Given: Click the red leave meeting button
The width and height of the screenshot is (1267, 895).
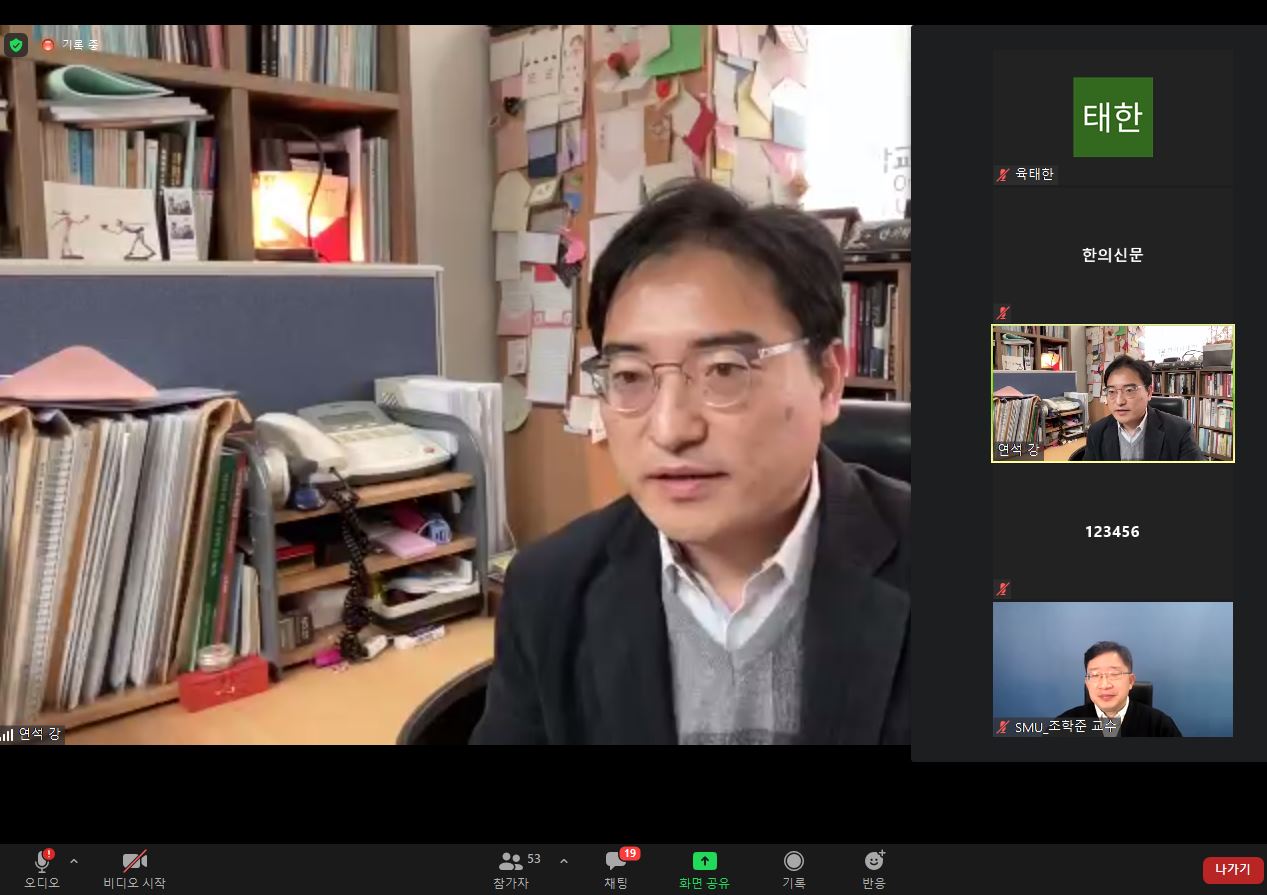Looking at the screenshot, I should click(1232, 870).
